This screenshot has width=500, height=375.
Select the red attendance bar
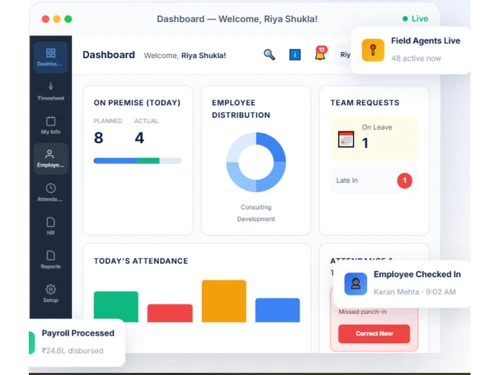(170, 313)
